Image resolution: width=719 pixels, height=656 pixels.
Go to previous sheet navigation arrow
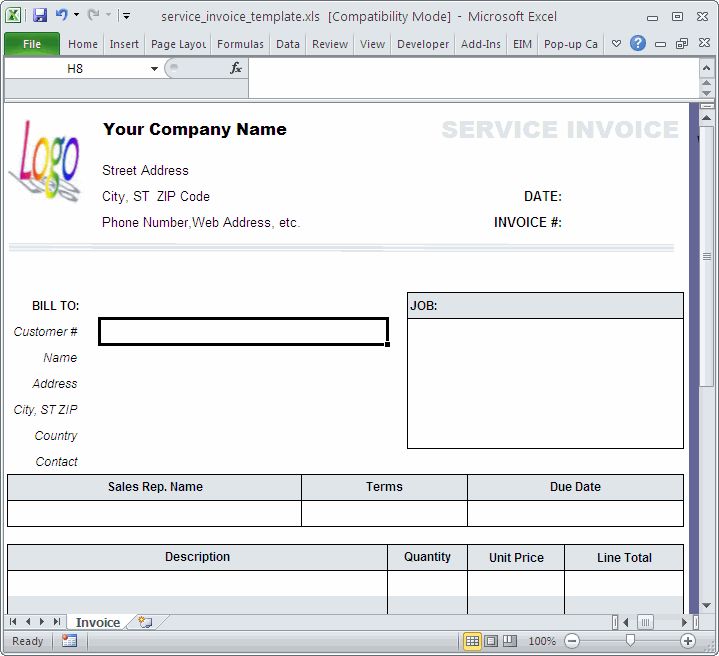28,622
